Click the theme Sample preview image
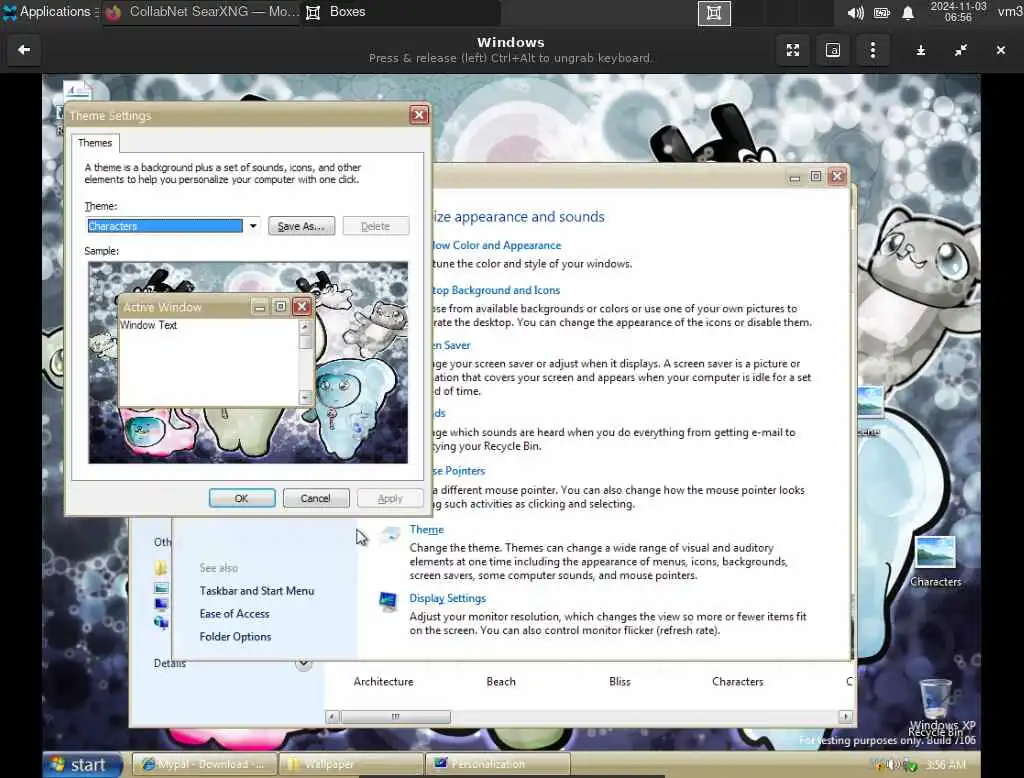 tap(248, 363)
